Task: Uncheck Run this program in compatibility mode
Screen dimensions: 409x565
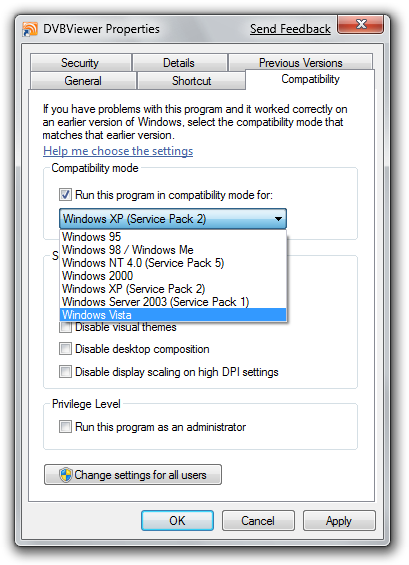Action: (x=65, y=195)
